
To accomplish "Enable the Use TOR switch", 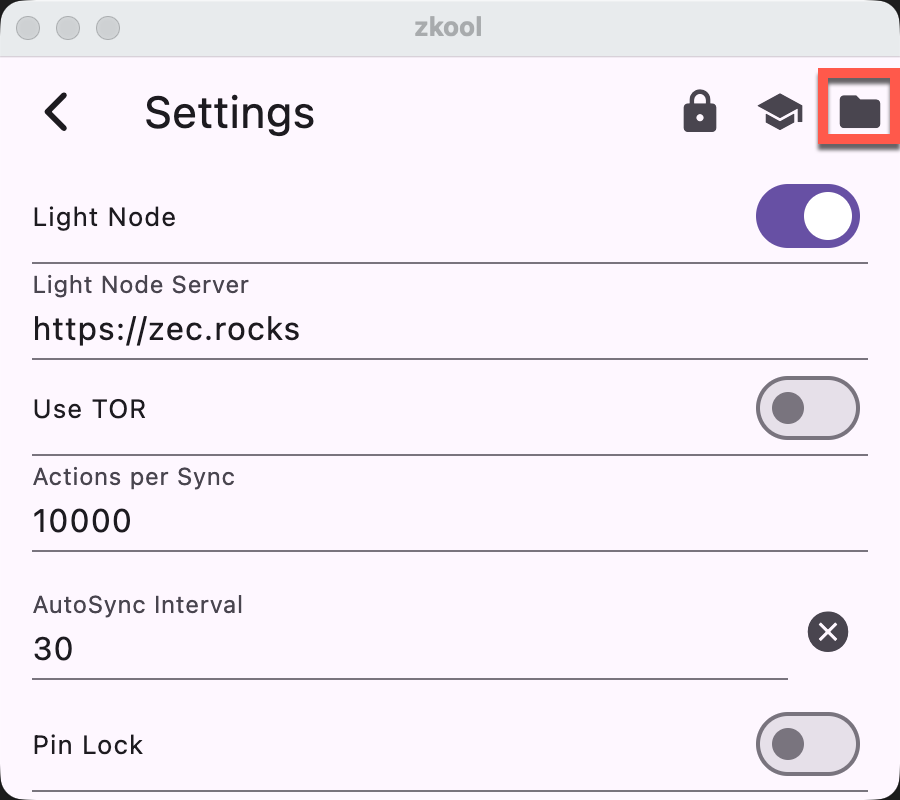I will 808,408.
